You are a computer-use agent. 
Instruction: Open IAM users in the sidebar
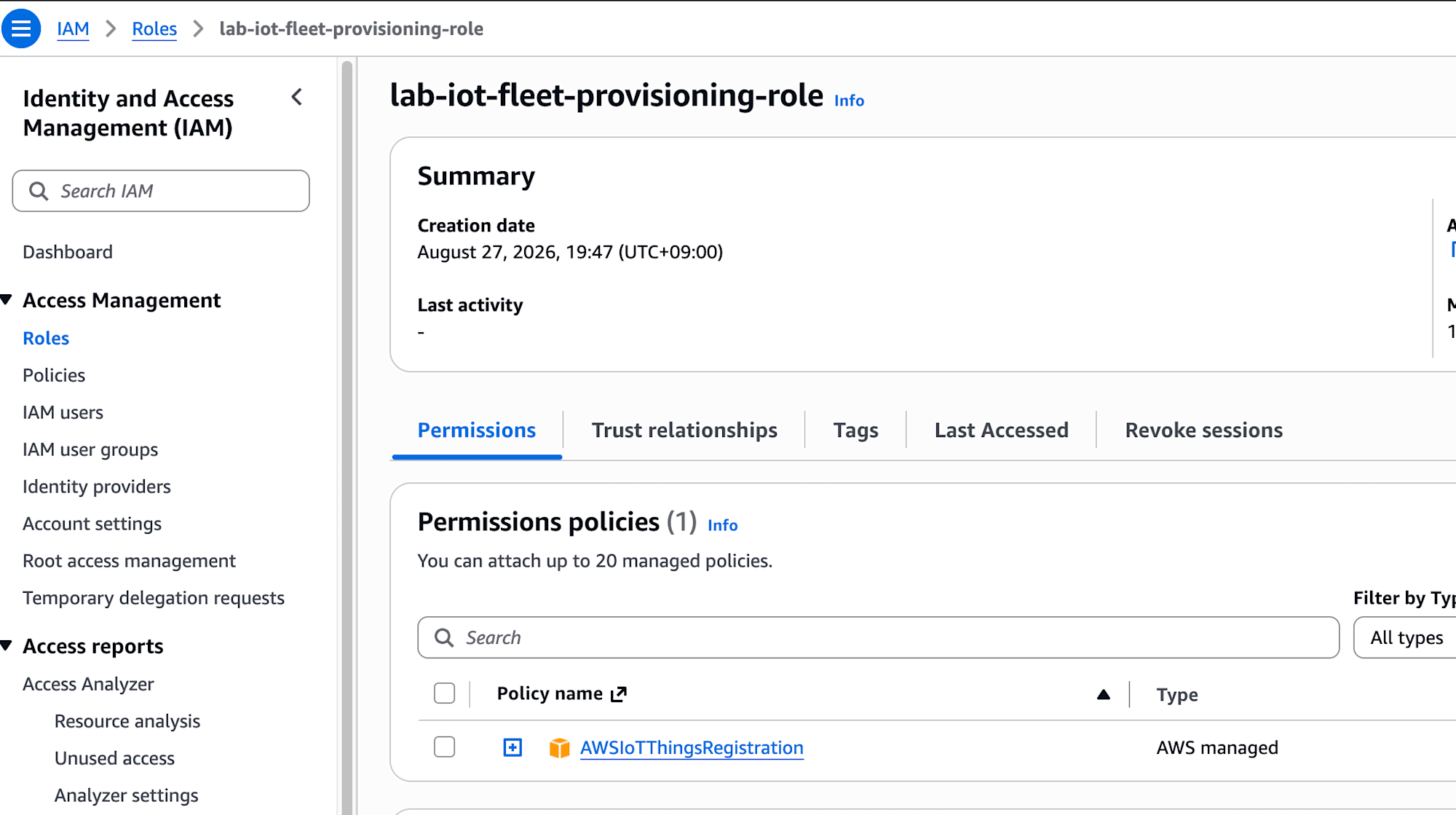(63, 412)
